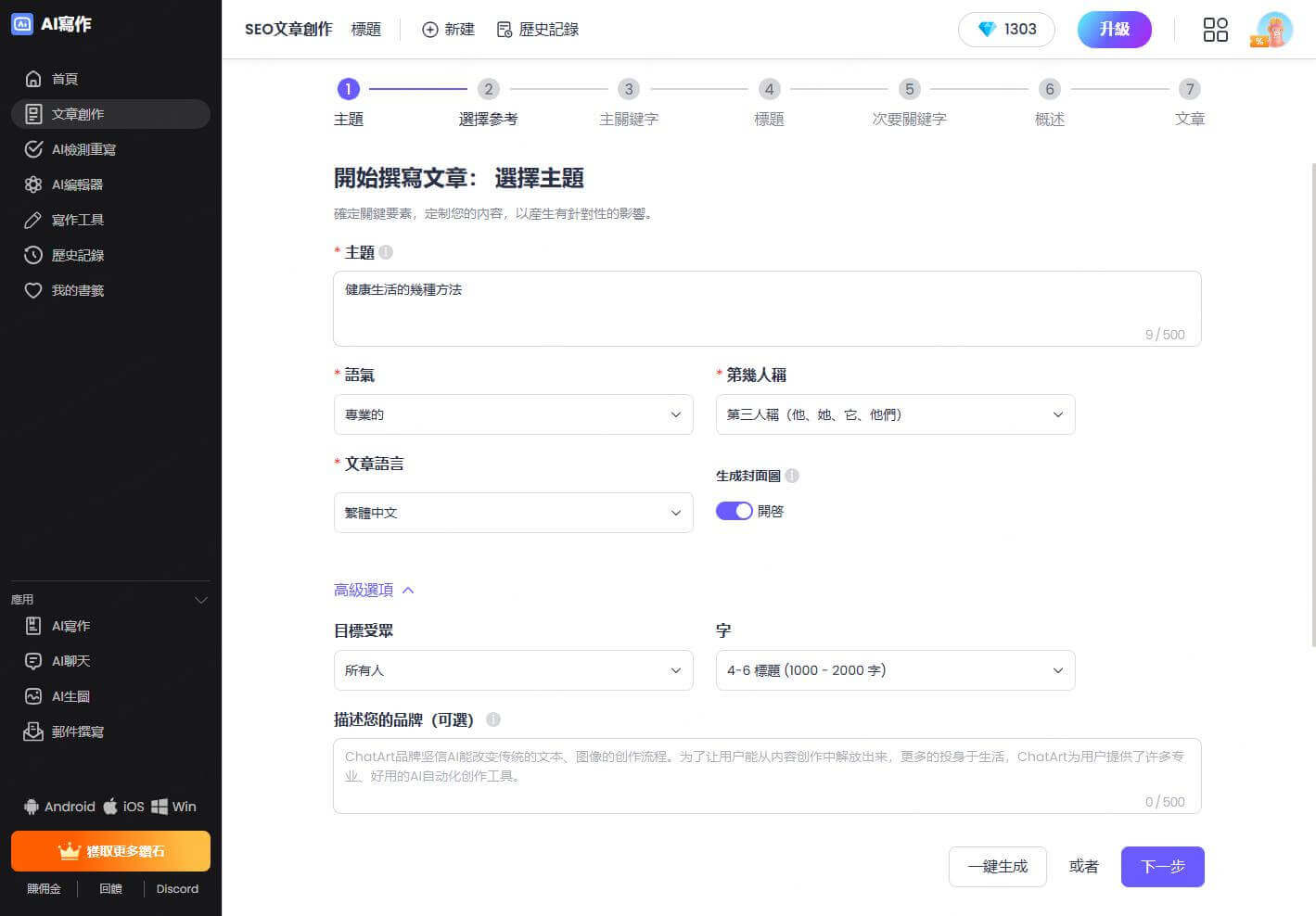Go to step 4 標題
The height and width of the screenshot is (916, 1316).
click(769, 101)
